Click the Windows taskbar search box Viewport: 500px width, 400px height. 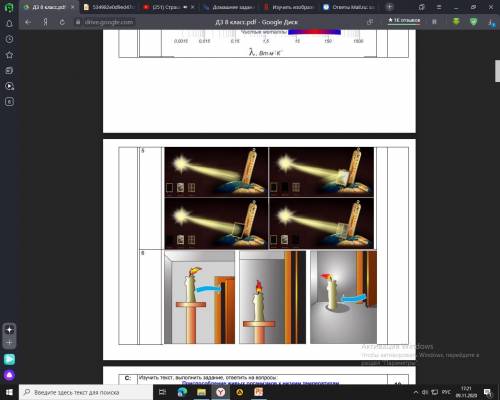click(86, 392)
